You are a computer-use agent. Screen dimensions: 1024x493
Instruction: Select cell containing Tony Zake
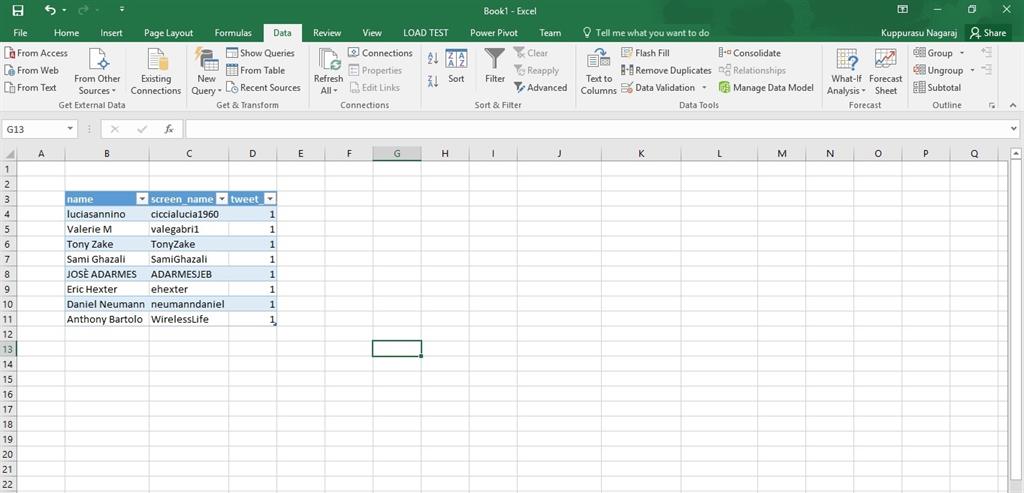[x=107, y=244]
